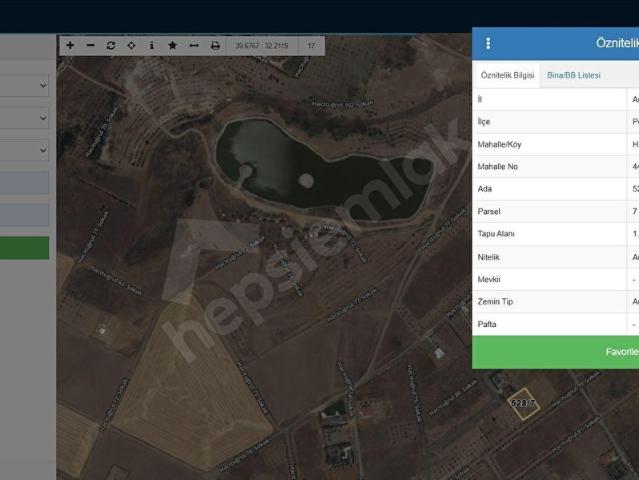Viewport: 639px width, 480px height.
Task: Select the 'Mevkii' row label
Action: 489,279
